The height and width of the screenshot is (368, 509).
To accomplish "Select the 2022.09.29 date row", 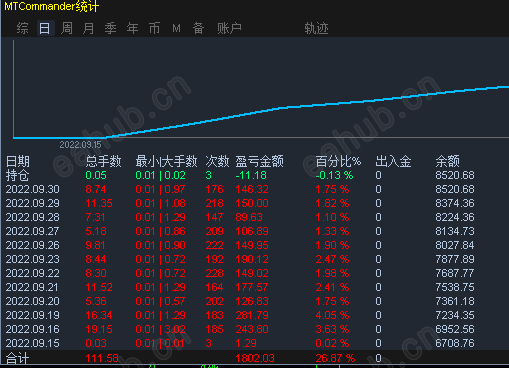I will (x=240, y=203).
